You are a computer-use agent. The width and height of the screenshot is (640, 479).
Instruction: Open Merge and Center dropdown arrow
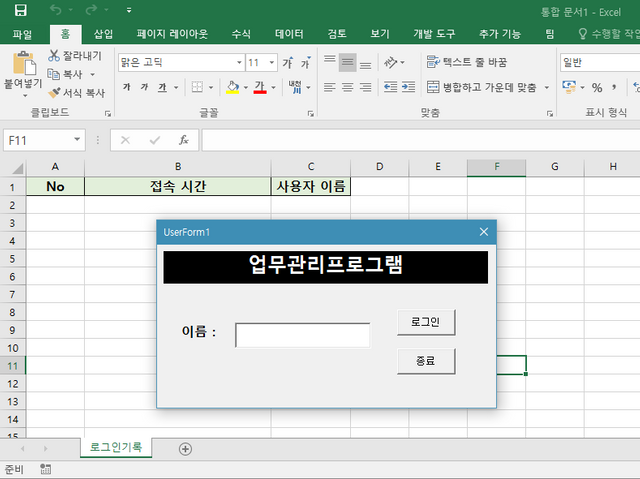point(547,87)
